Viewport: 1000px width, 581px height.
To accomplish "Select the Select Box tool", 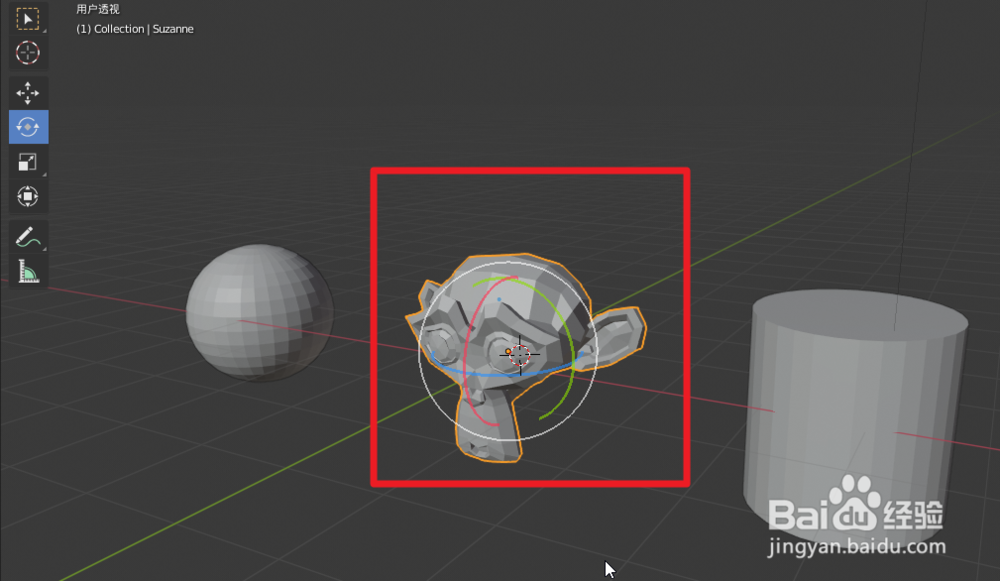I will point(27,18).
